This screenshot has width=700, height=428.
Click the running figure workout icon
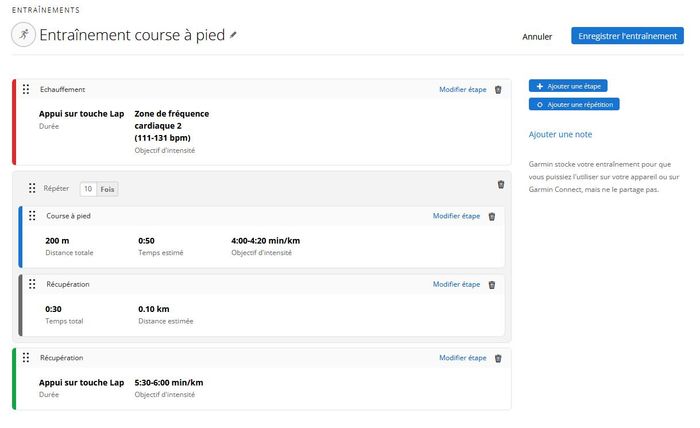click(x=22, y=35)
